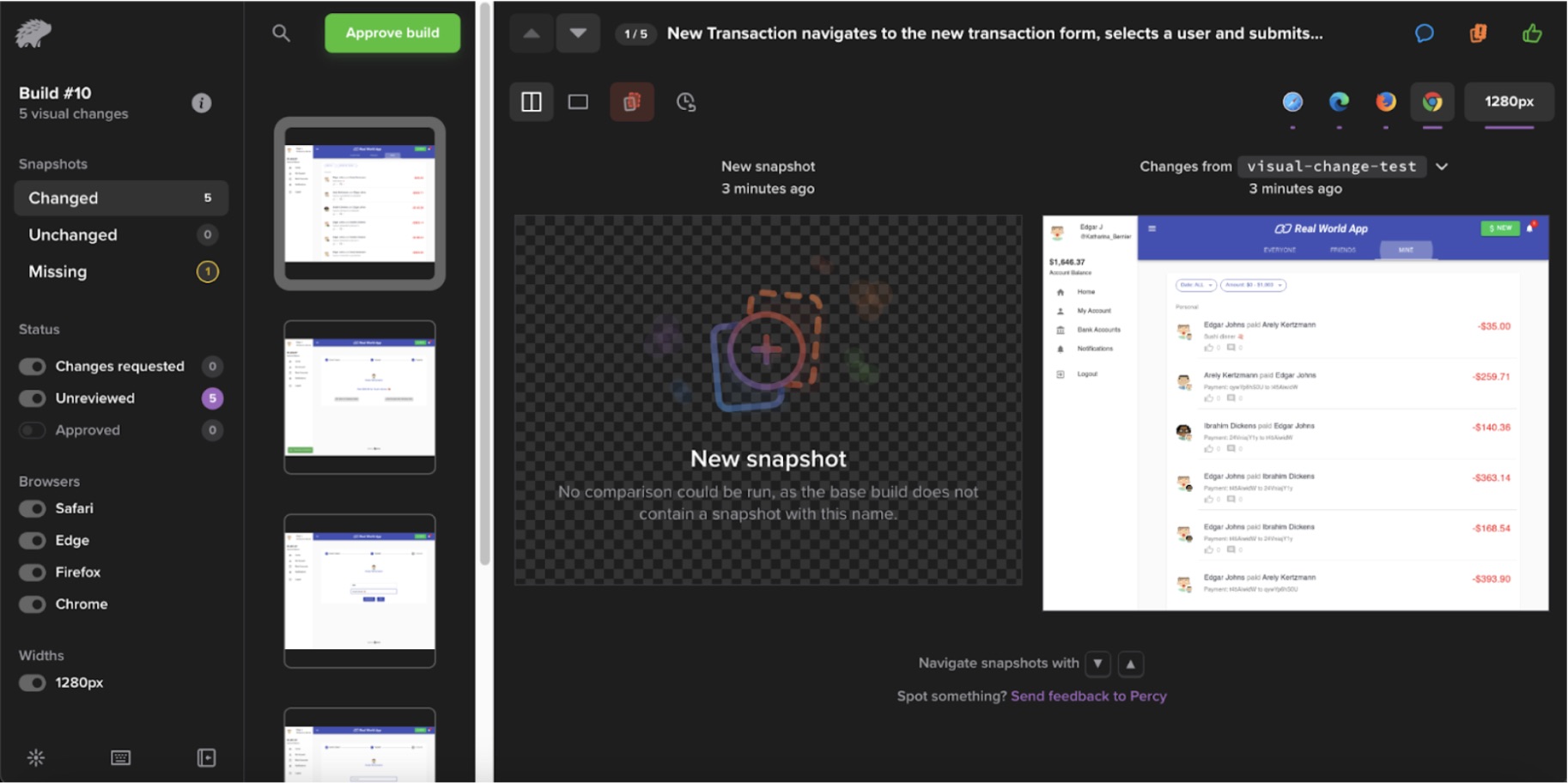Expand the visual-change-test branch dropdown

tap(1442, 167)
